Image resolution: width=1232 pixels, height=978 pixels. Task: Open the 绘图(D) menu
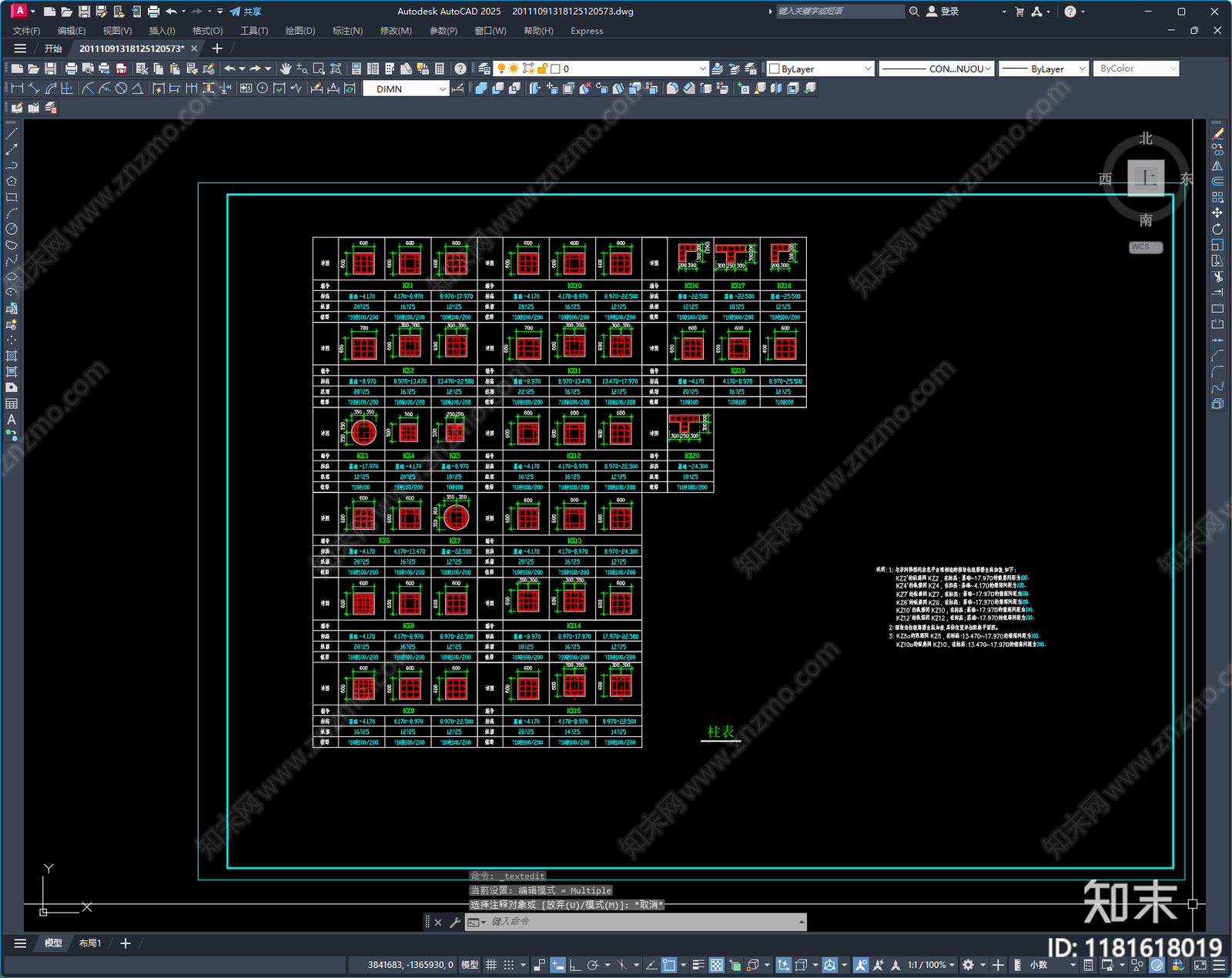[300, 31]
